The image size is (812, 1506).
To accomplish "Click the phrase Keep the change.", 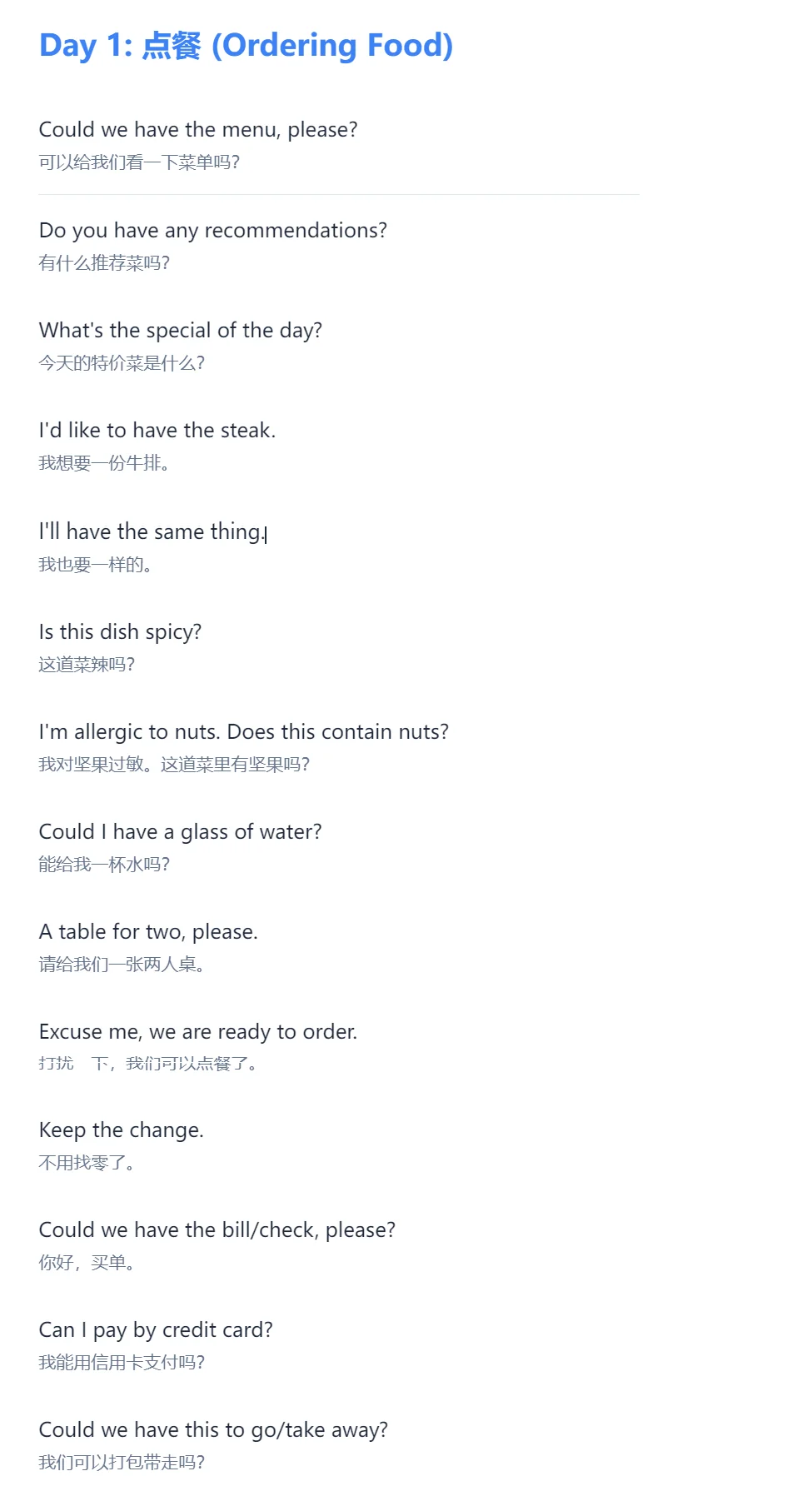I will click(x=122, y=1130).
